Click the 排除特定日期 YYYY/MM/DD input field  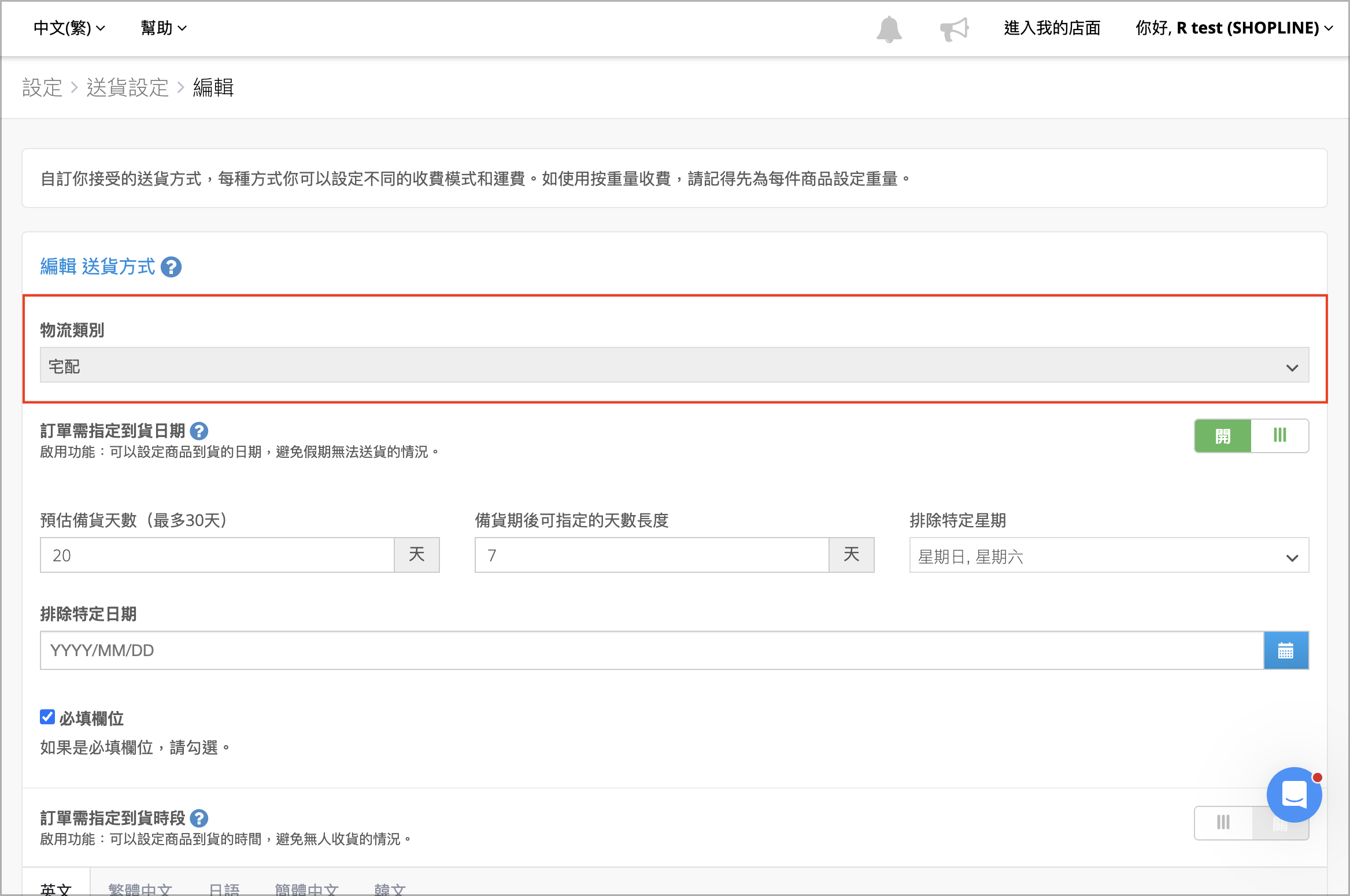tap(652, 650)
